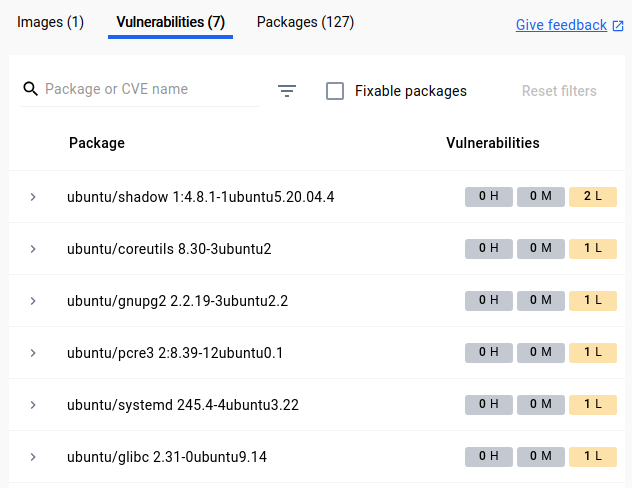The height and width of the screenshot is (488, 632).
Task: Expand the ubuntu/pcre3 package row
Action: coord(33,353)
